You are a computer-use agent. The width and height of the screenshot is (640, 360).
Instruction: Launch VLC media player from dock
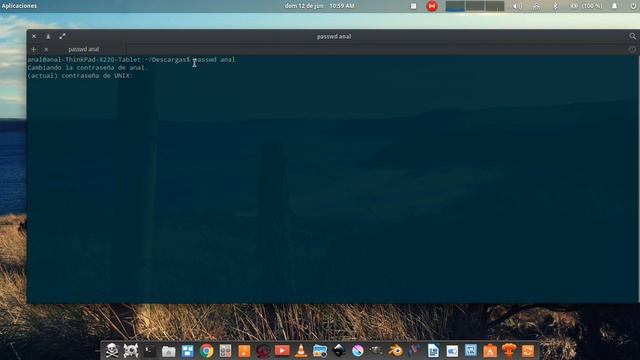click(x=301, y=351)
